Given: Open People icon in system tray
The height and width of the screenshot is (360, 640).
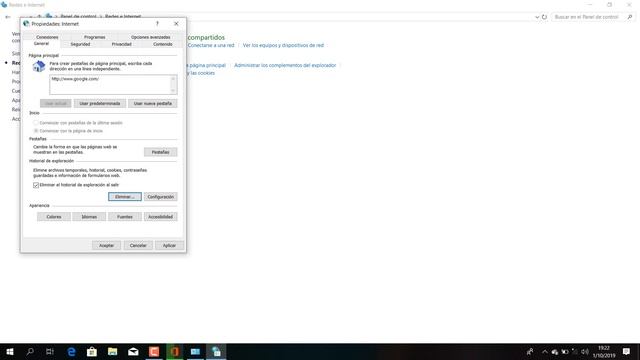Looking at the screenshot, I should (530, 351).
